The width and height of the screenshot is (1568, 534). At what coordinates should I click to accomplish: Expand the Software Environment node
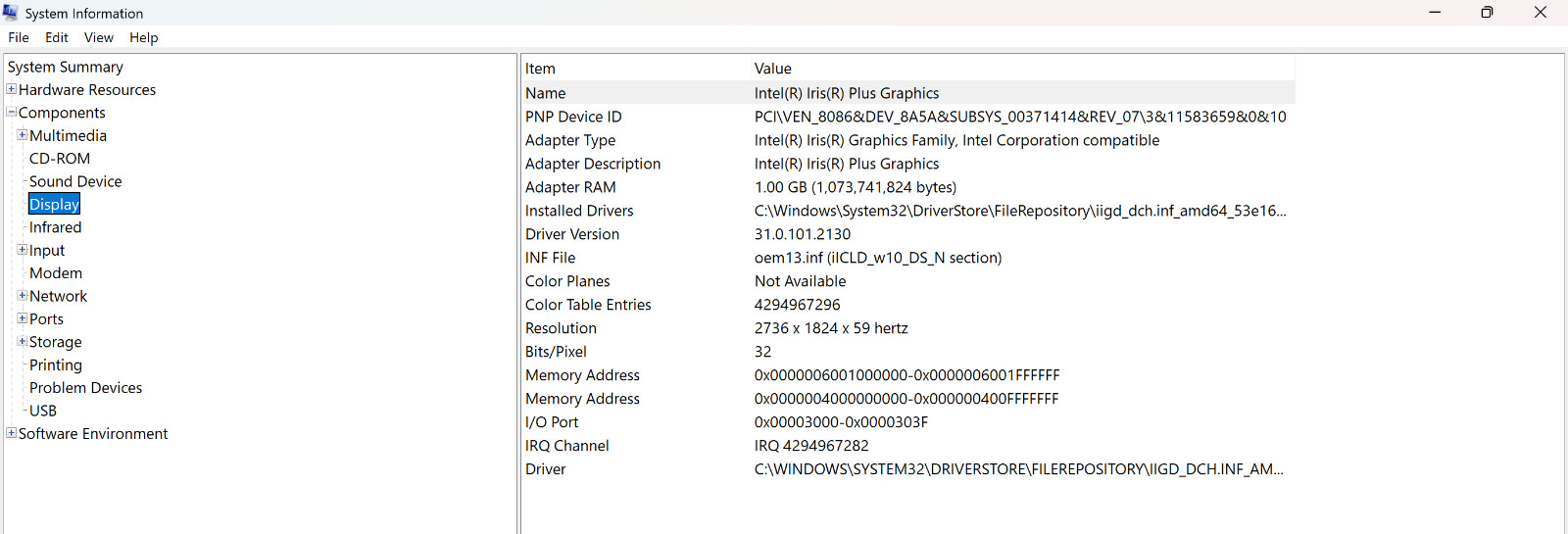12,433
